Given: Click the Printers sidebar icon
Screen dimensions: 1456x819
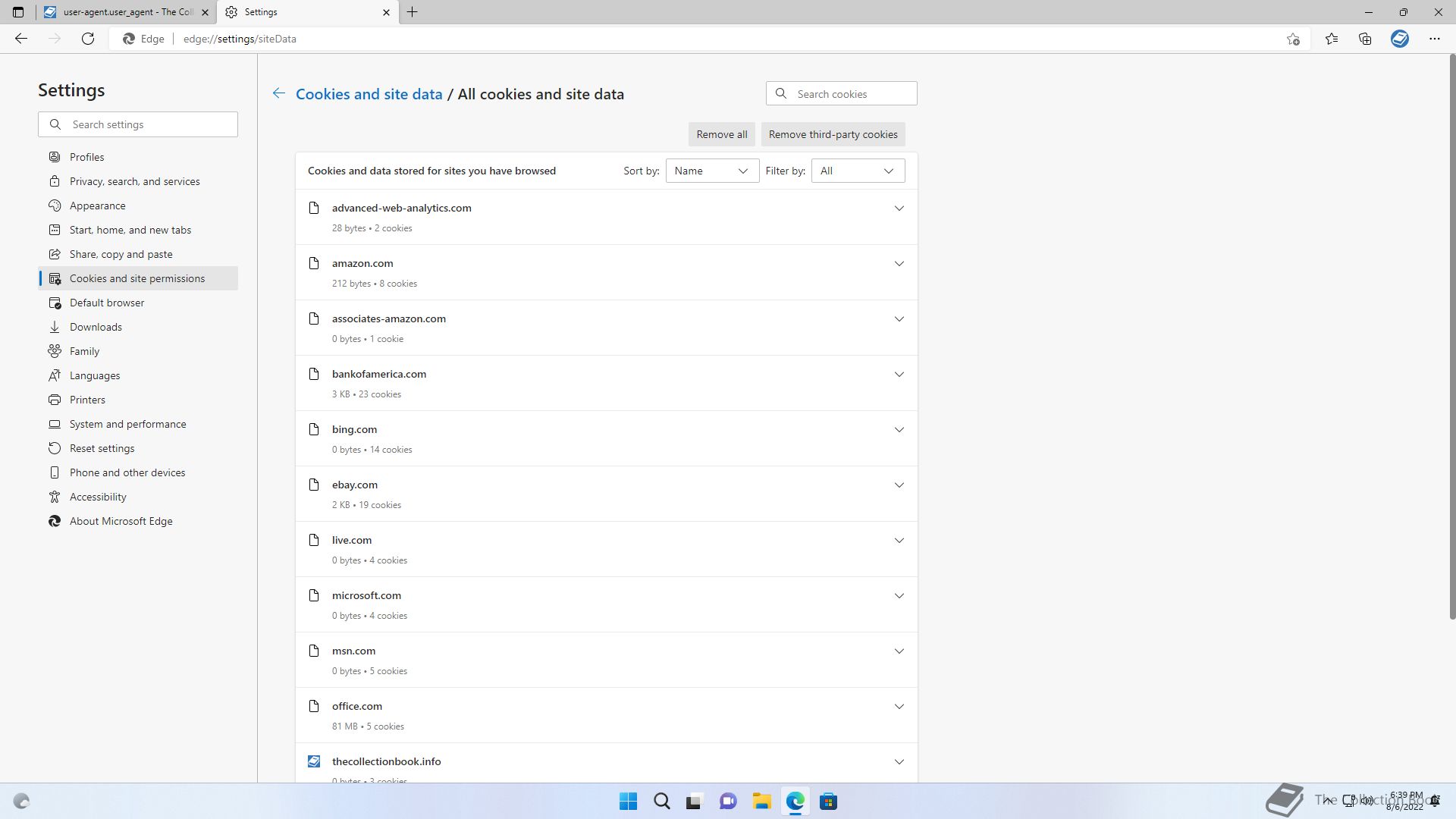Looking at the screenshot, I should pyautogui.click(x=55, y=400).
